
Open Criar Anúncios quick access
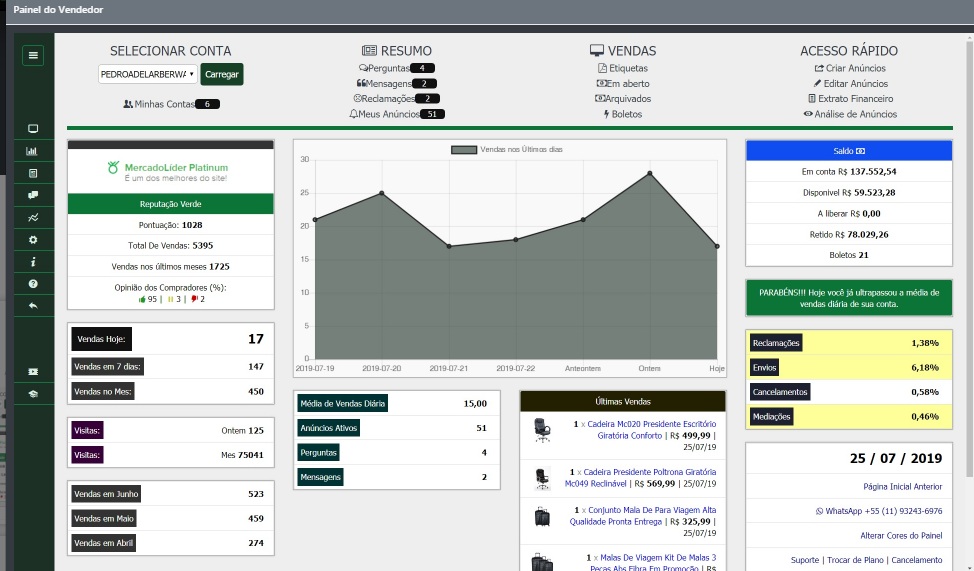(850, 68)
